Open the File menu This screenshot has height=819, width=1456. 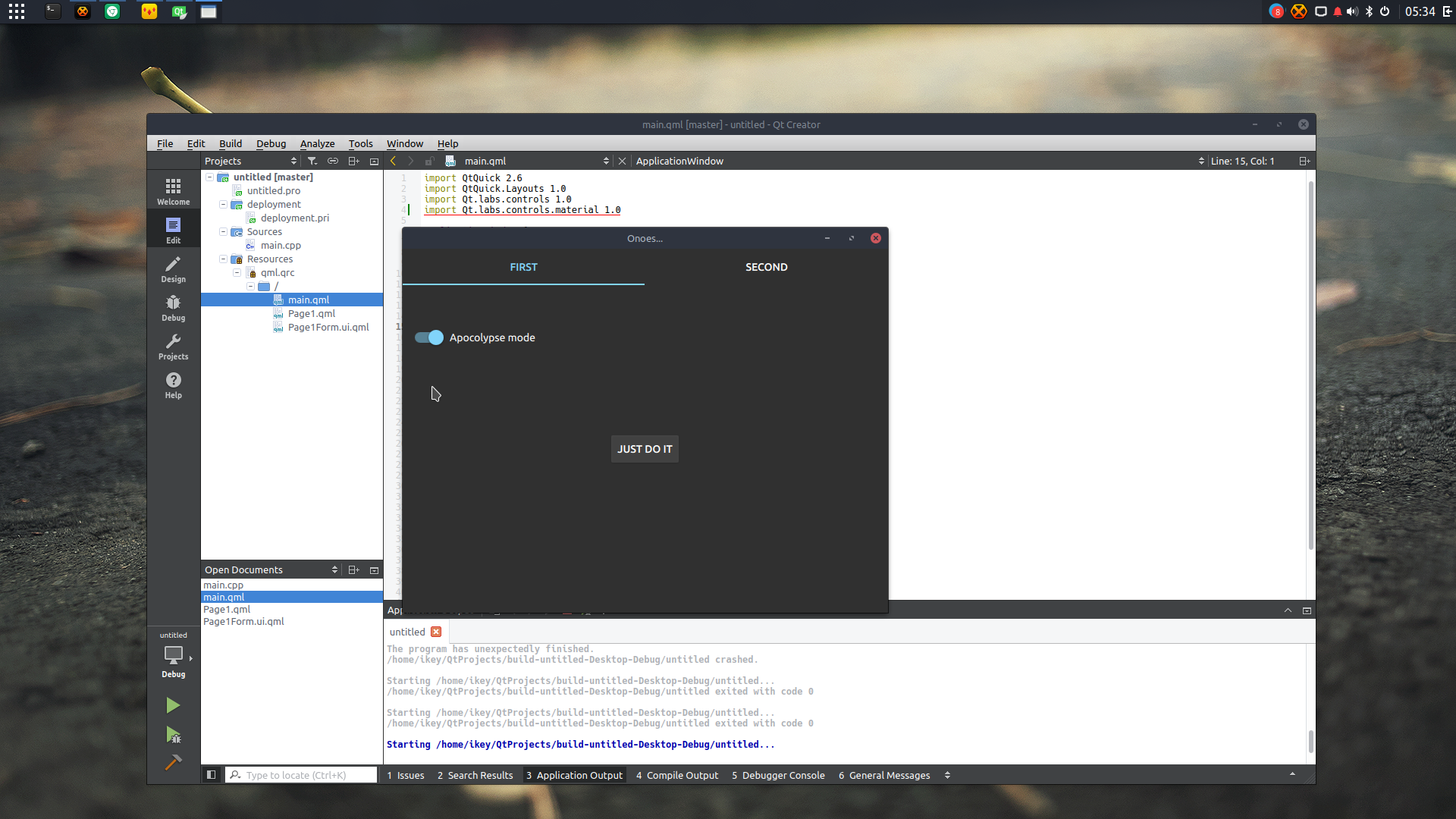click(165, 143)
